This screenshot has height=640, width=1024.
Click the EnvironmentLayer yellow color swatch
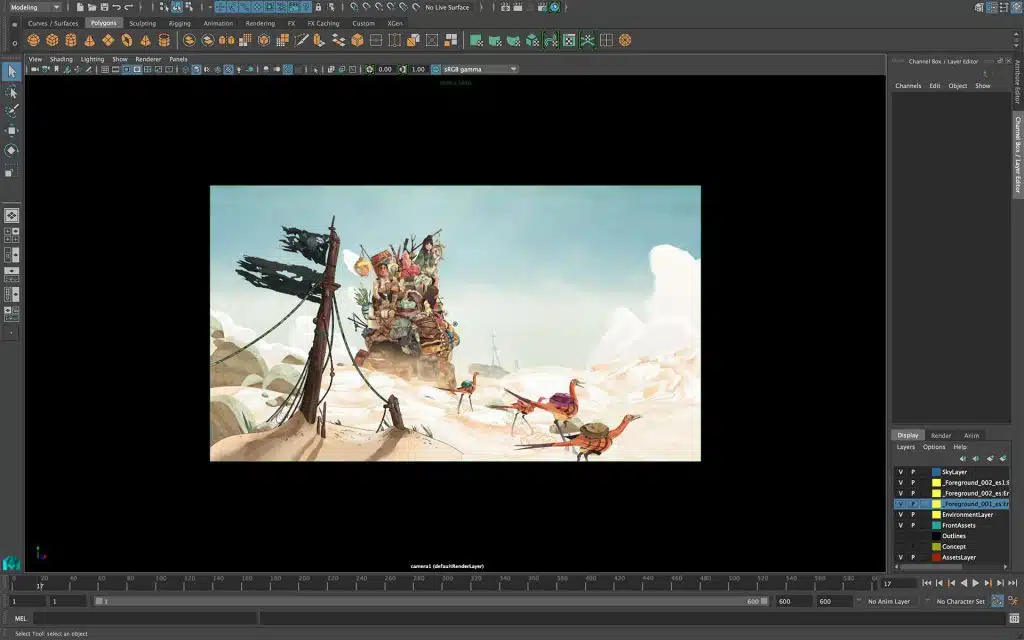[936, 515]
